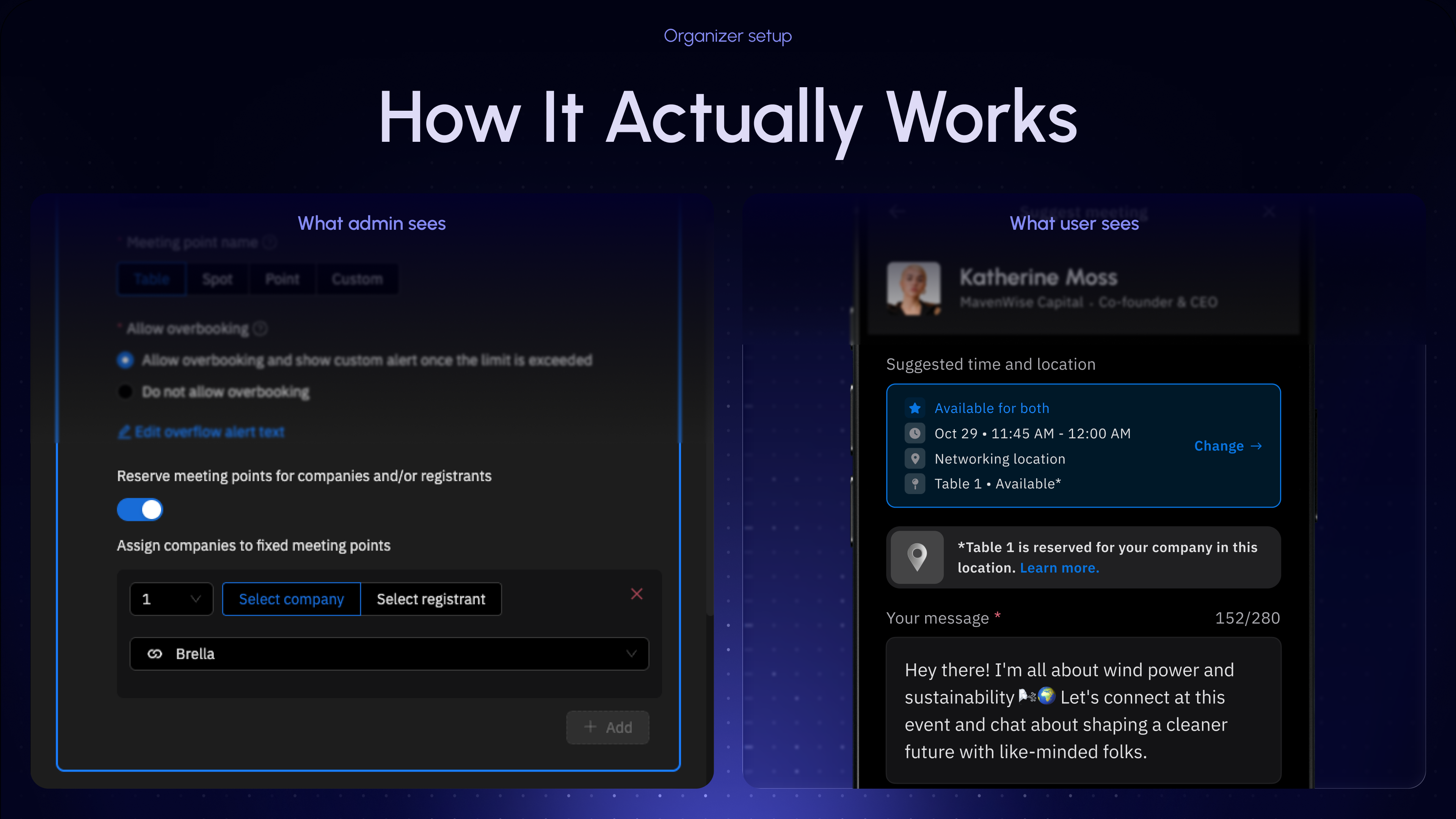This screenshot has height=819, width=1456.
Task: Click the Add button
Action: click(607, 728)
